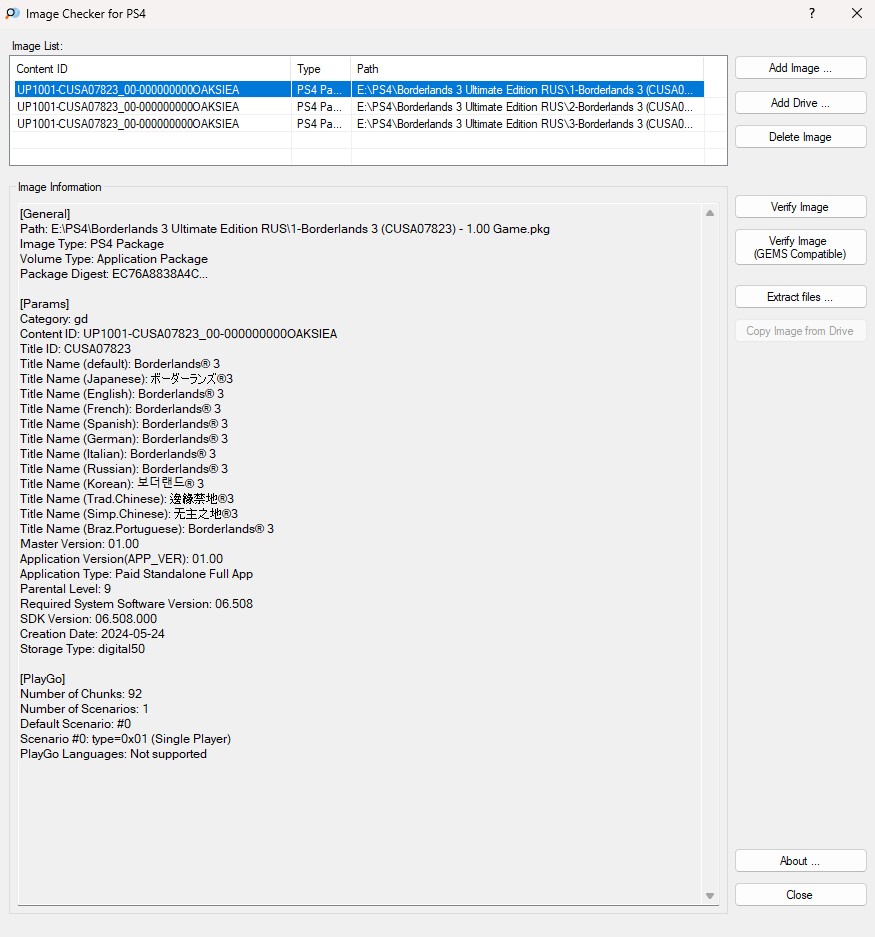Click the Path column header

(x=527, y=69)
